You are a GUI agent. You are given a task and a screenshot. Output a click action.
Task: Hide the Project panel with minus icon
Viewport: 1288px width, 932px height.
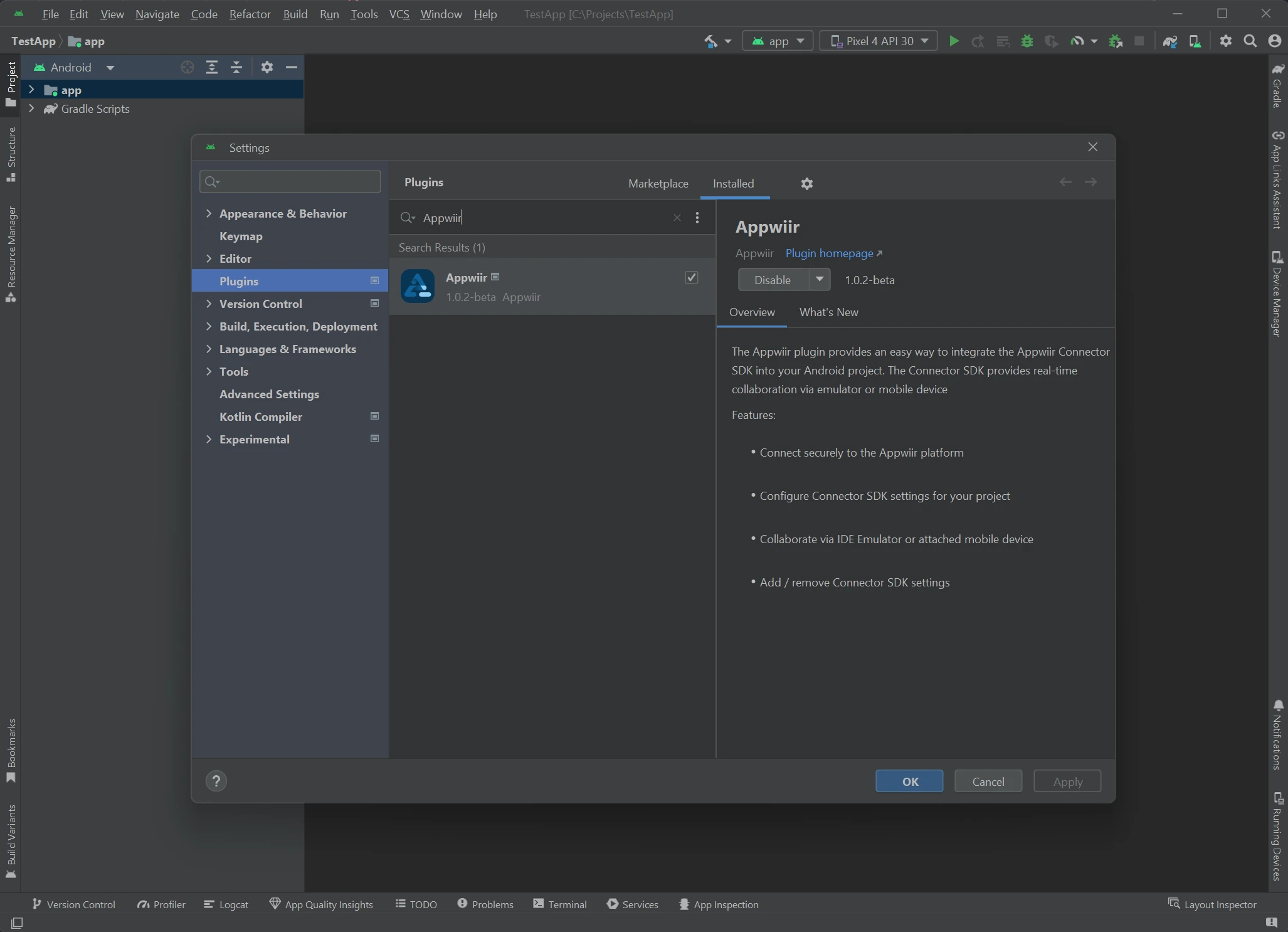[x=292, y=67]
